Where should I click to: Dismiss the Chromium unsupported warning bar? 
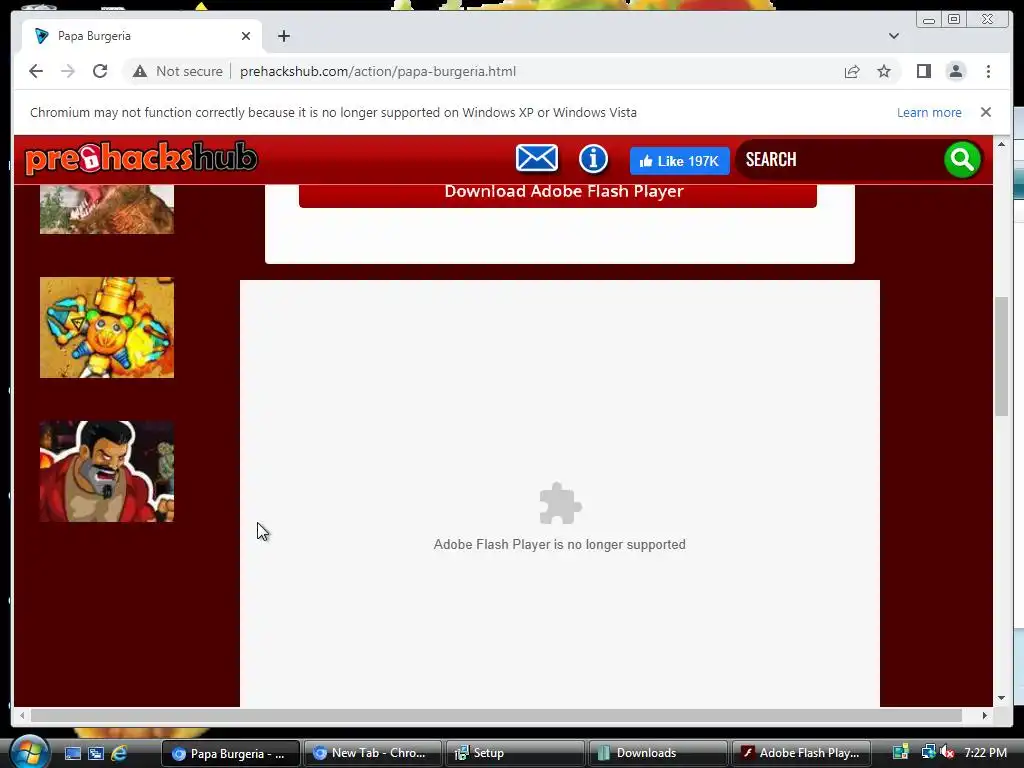pos(985,112)
